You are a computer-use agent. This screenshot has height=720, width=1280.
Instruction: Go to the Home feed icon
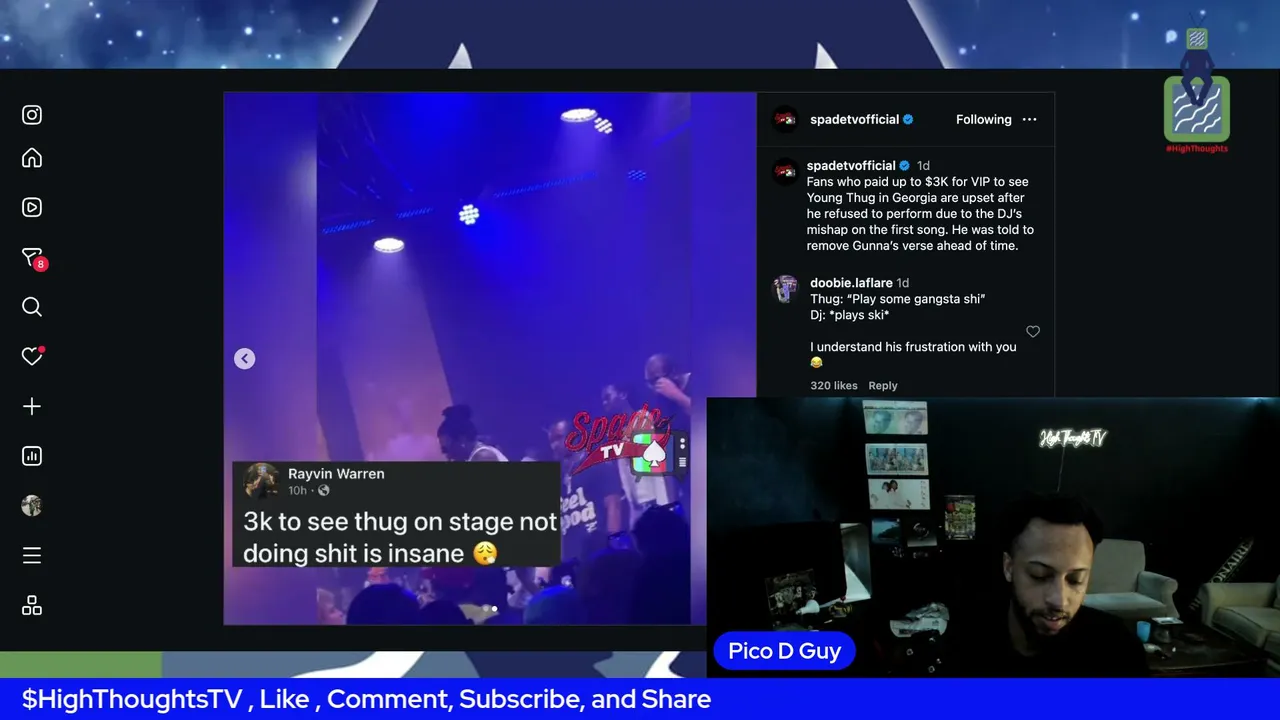pos(32,158)
